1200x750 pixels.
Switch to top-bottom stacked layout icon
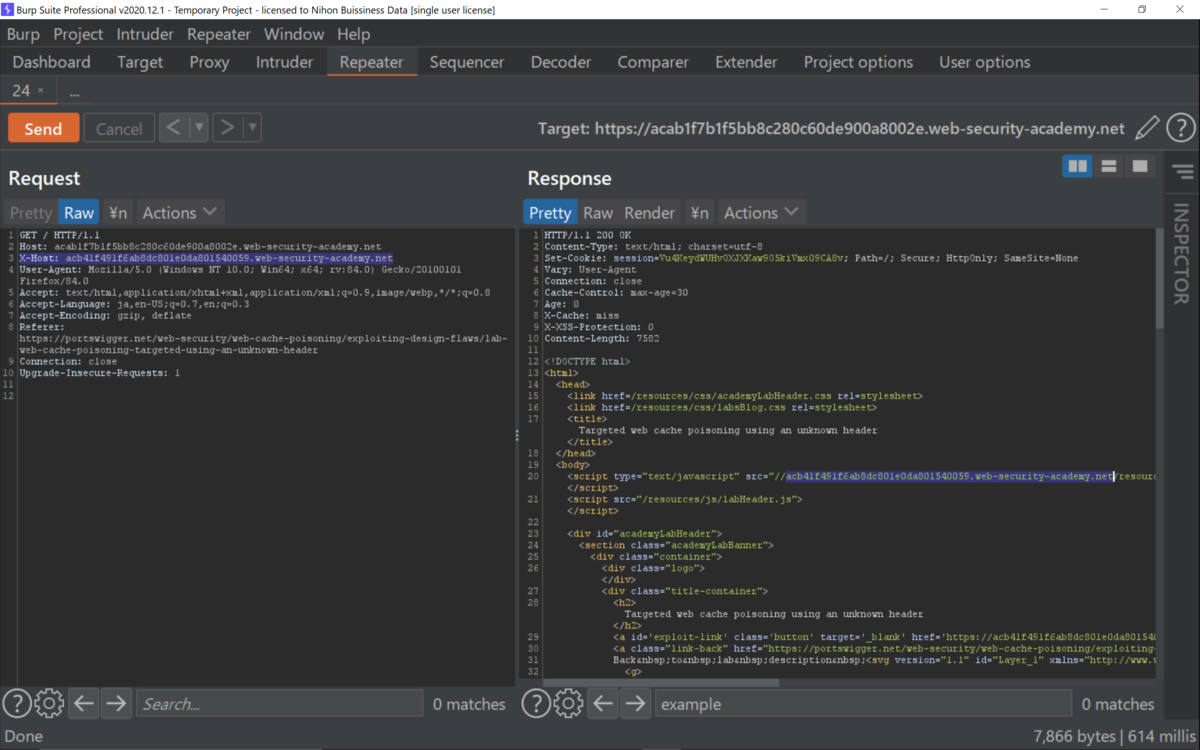click(1108, 166)
